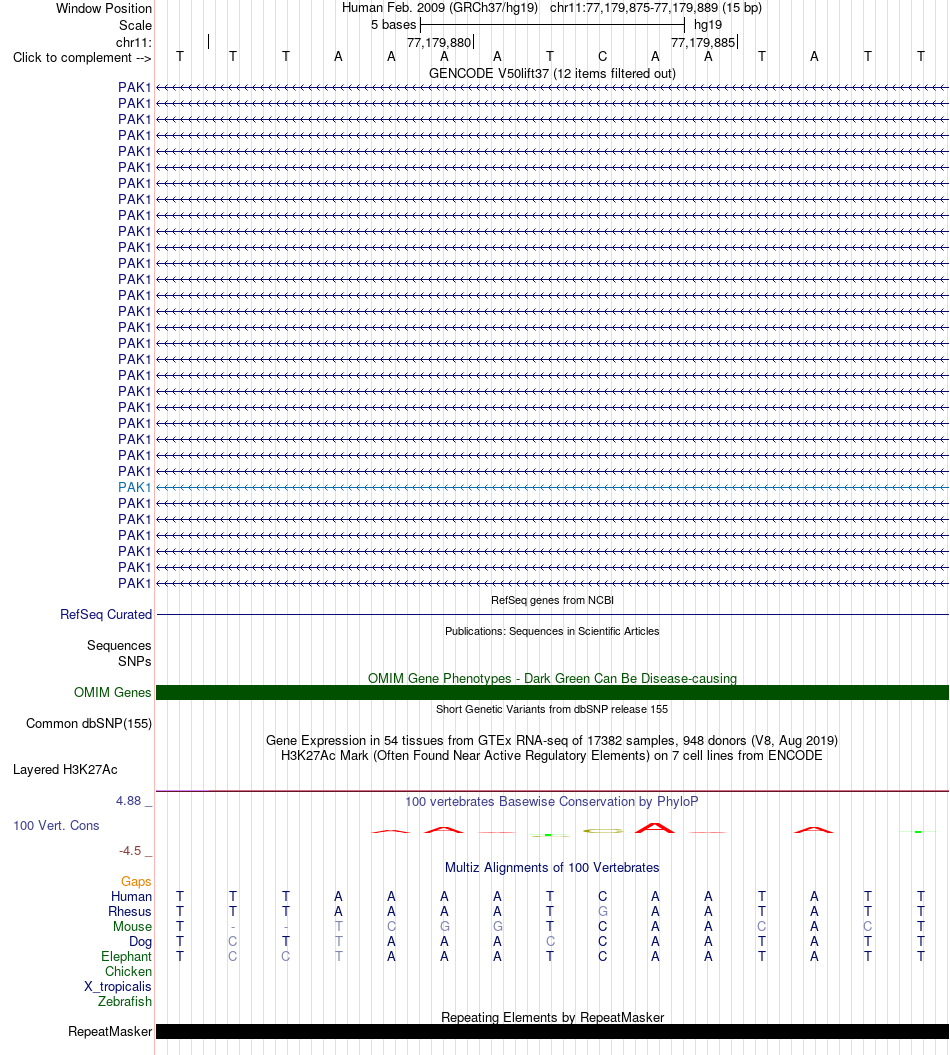Click the 4.88 upper scale value

point(129,801)
